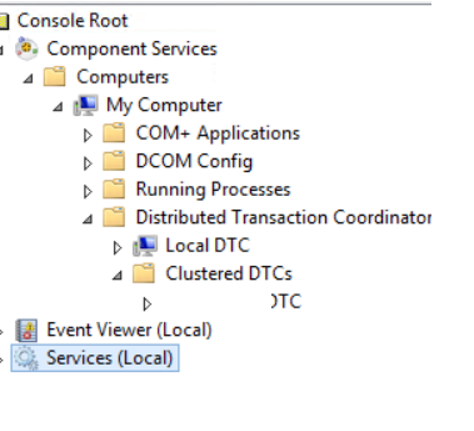Click the COM+ Applications folder icon
Image resolution: width=474 pixels, height=431 pixels.
click(114, 133)
